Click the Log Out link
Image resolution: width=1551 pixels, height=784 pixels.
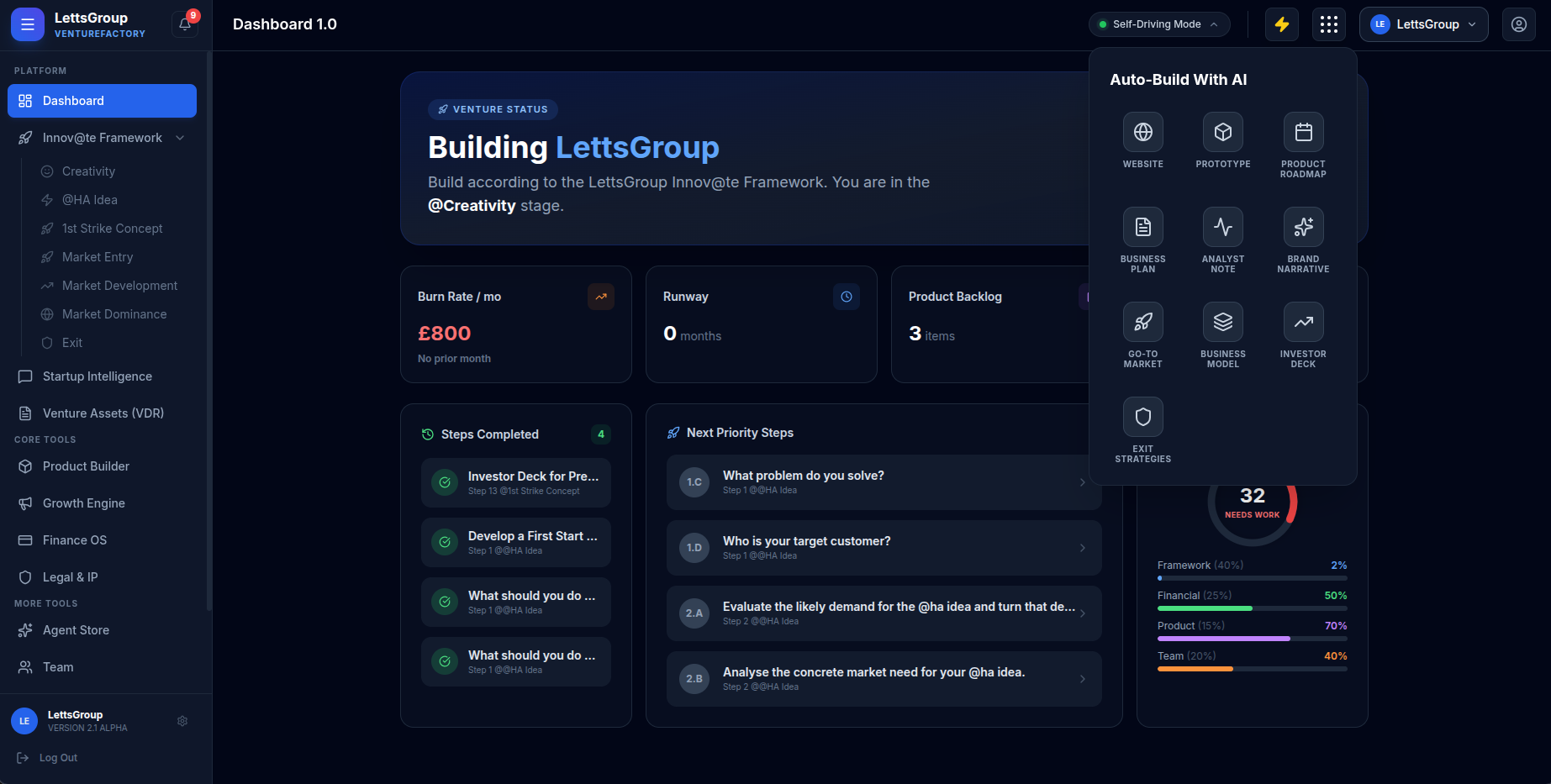pos(58,758)
